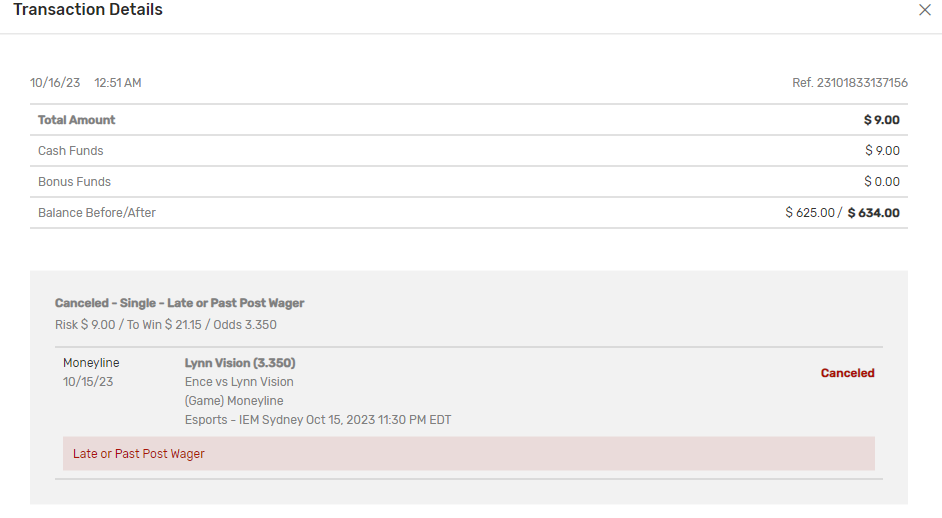Select the Cash Funds row label
The image size is (942, 518).
click(71, 151)
